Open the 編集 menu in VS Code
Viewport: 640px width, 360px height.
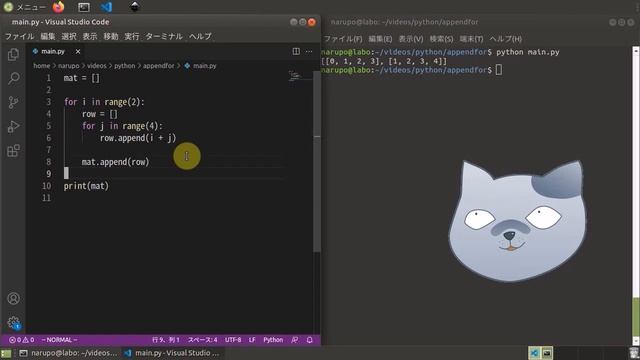(x=48, y=36)
